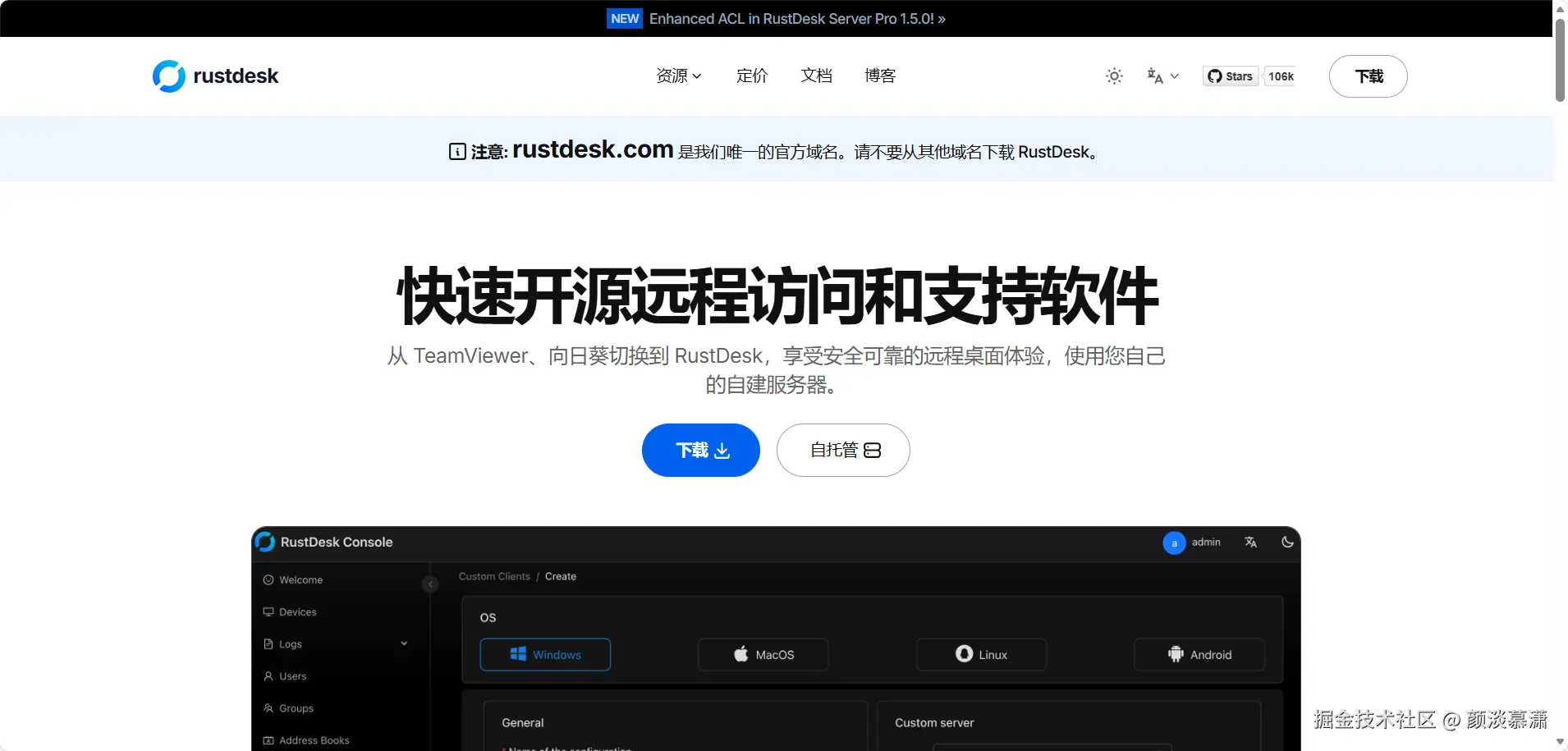Select Android OS option
This screenshot has width=1568, height=751.
[x=1199, y=654]
